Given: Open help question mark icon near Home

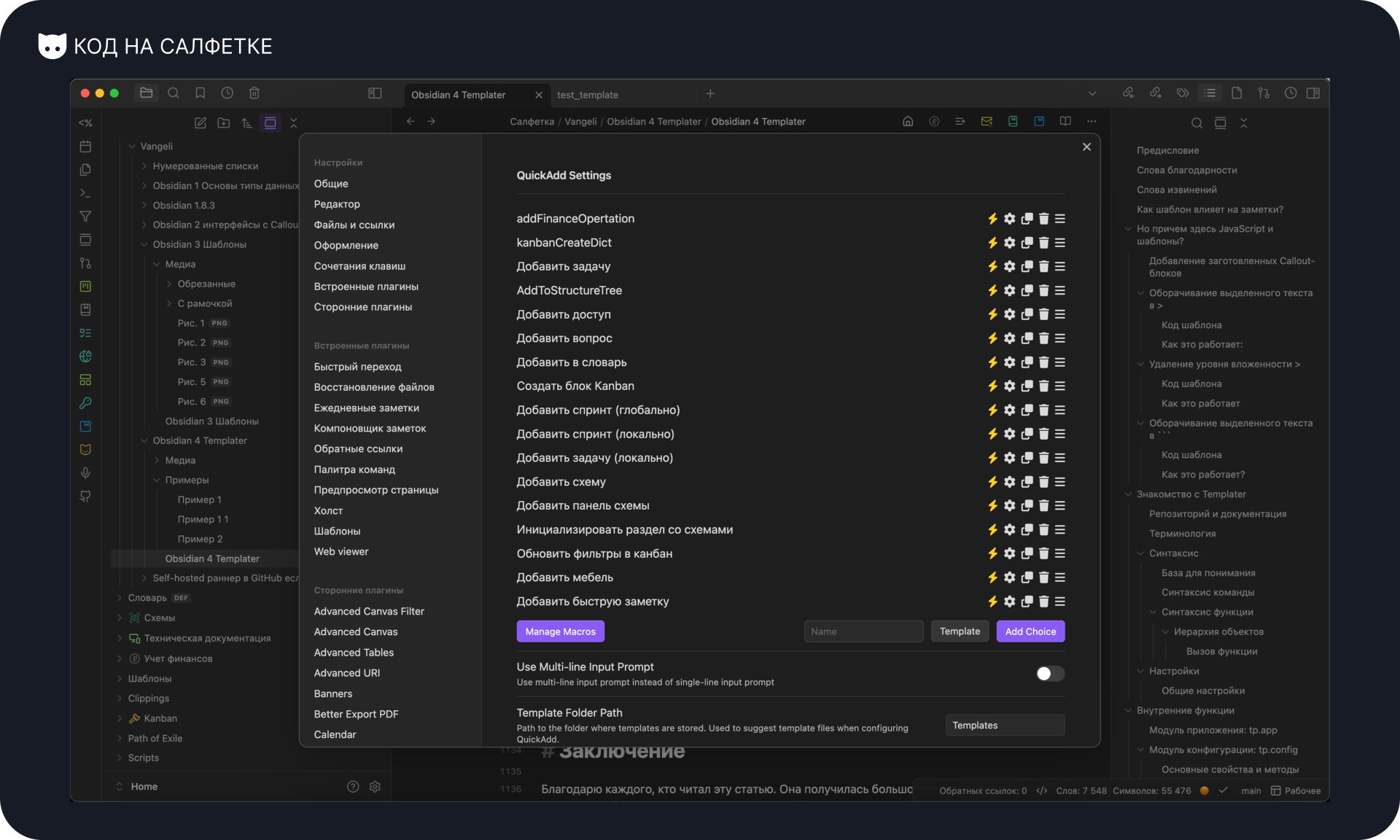Looking at the screenshot, I should (x=353, y=787).
